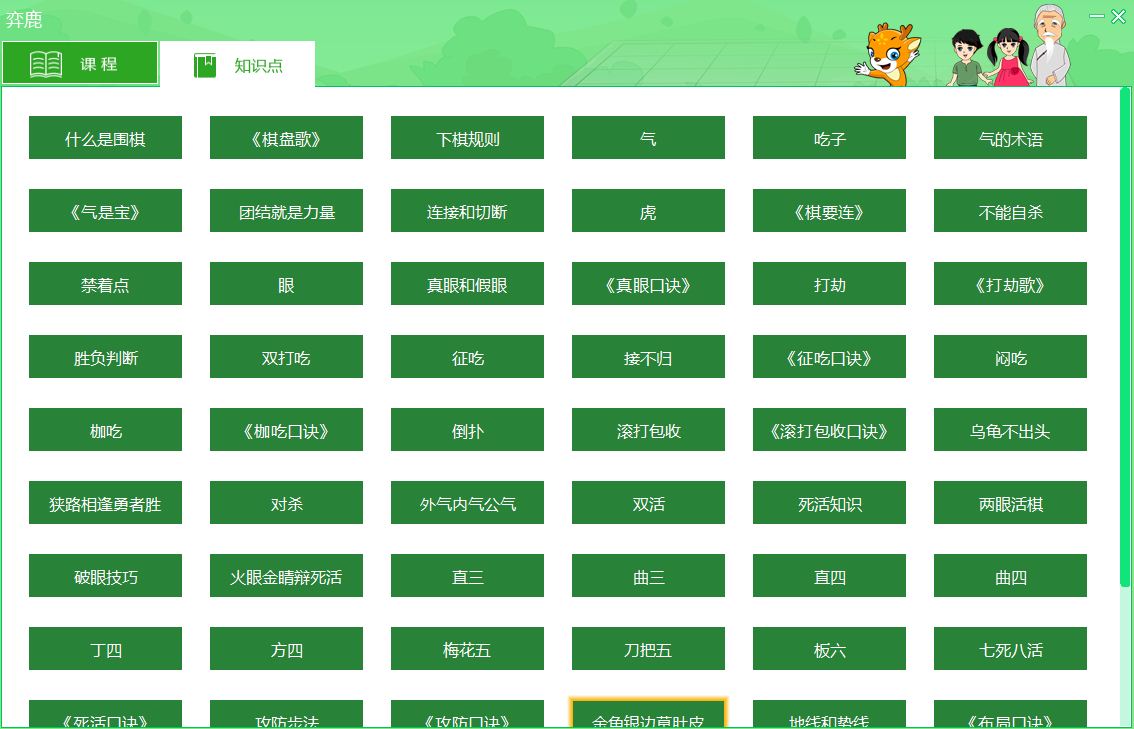This screenshot has height=729, width=1134.
Task: Select the 火眼金睛辩死活 button
Action: point(286,576)
